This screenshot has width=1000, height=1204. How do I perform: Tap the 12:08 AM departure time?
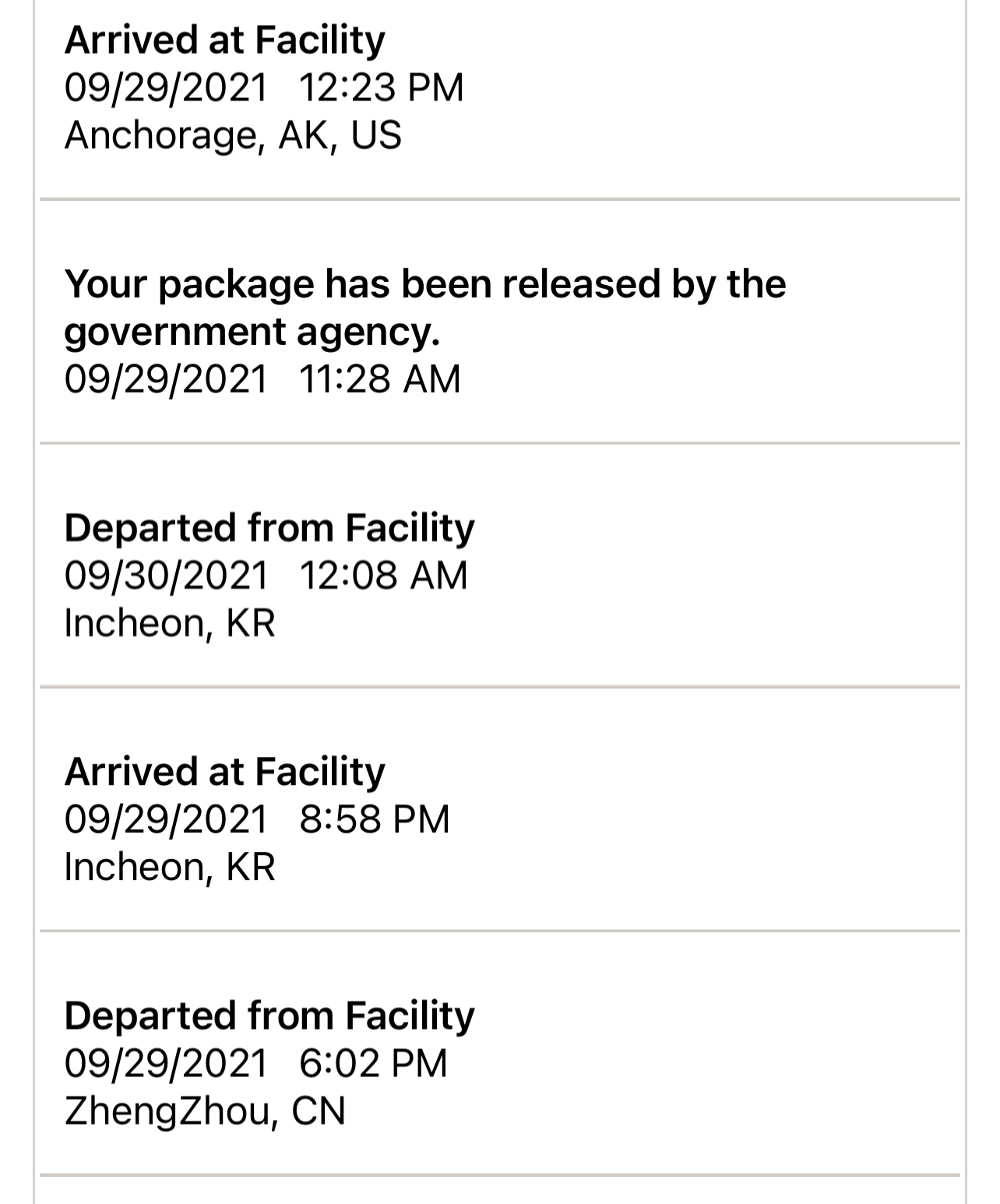tap(382, 576)
